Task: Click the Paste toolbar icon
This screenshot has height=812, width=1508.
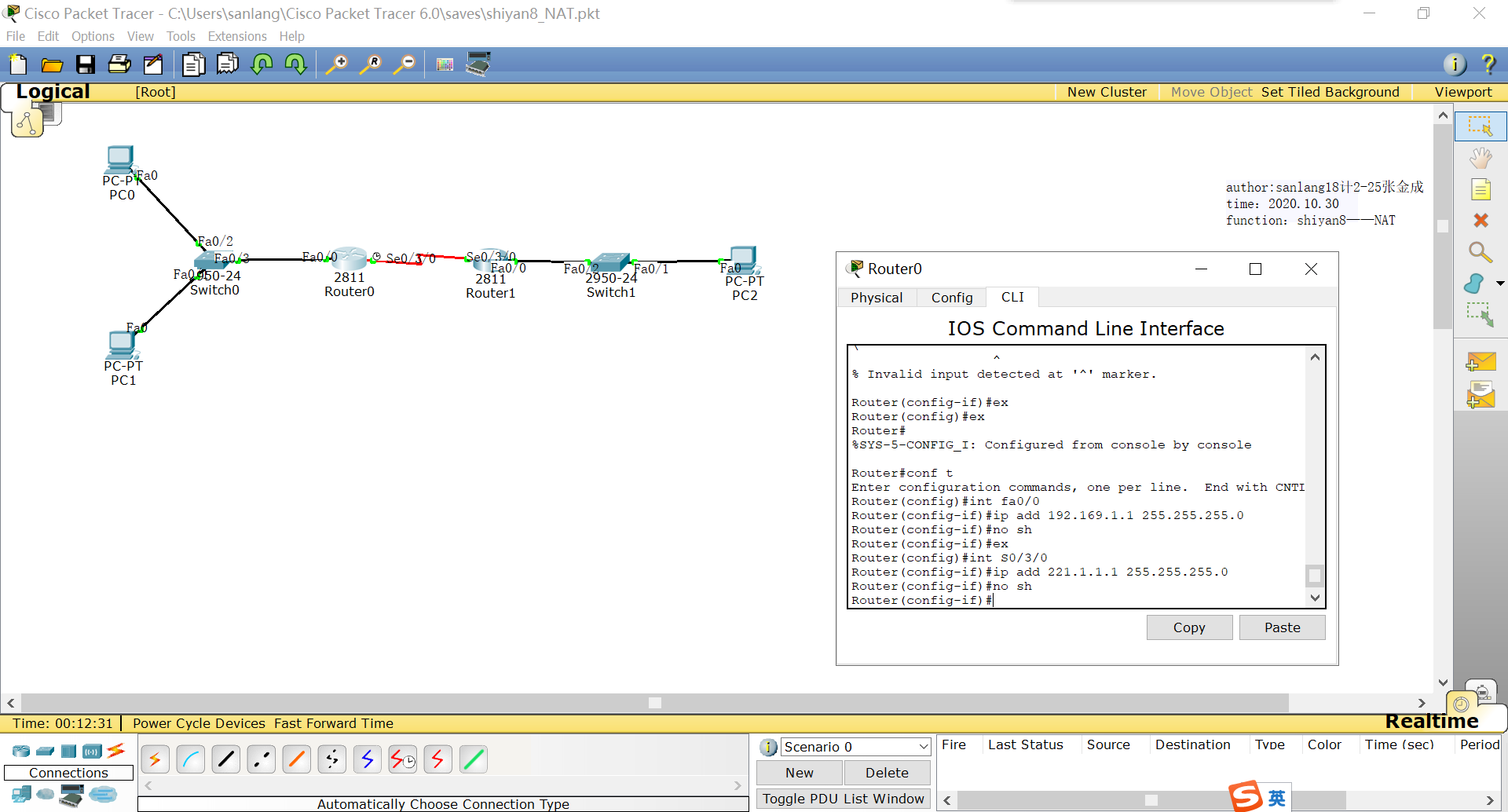Action: pyautogui.click(x=228, y=64)
